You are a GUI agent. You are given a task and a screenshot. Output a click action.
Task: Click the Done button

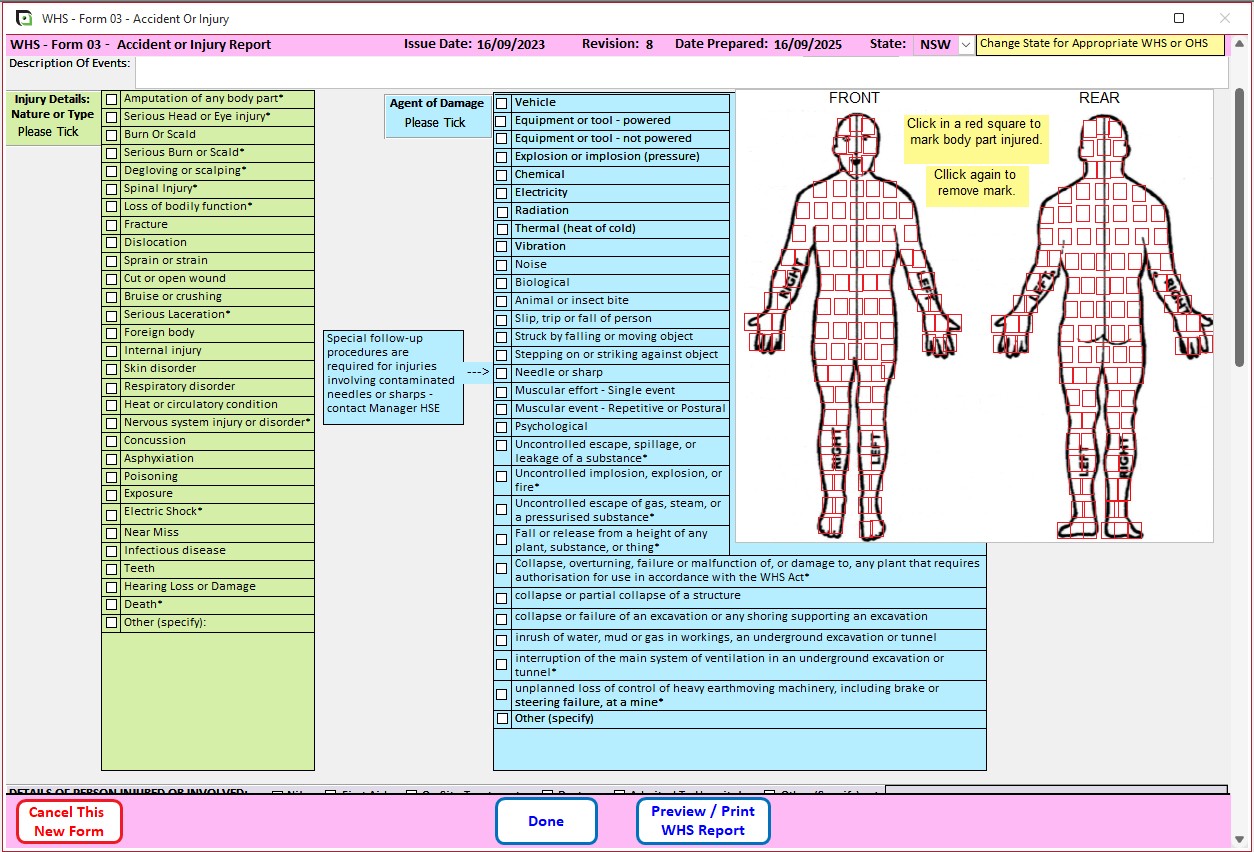pyautogui.click(x=546, y=820)
